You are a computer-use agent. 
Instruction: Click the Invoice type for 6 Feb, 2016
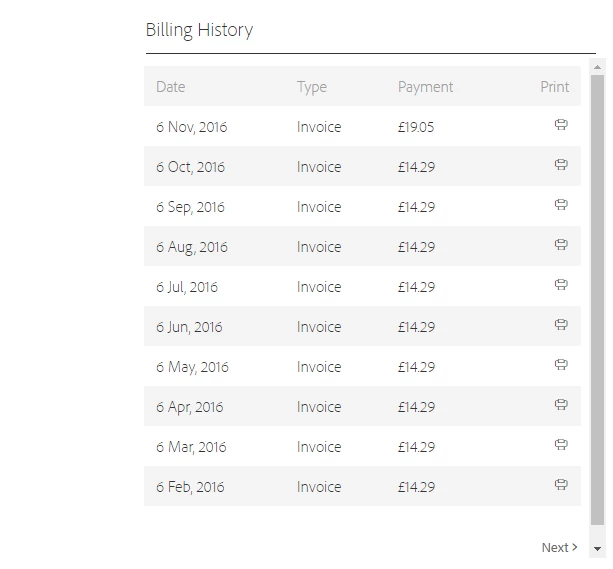click(319, 487)
